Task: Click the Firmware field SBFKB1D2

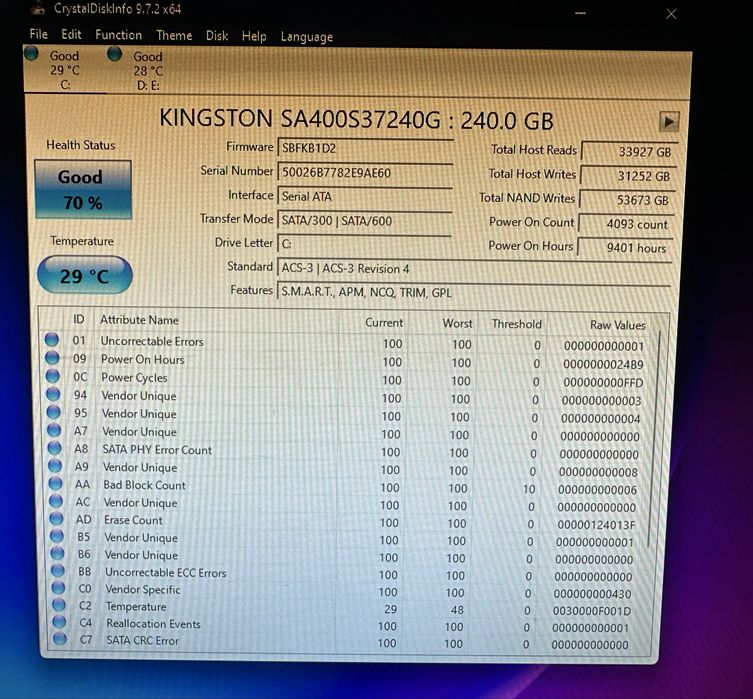Action: click(x=365, y=148)
